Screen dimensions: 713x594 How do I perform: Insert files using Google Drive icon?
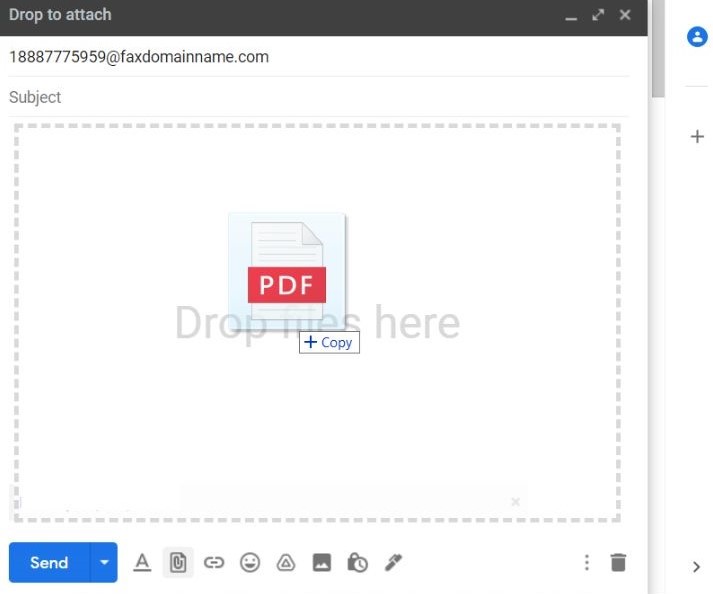click(x=286, y=563)
